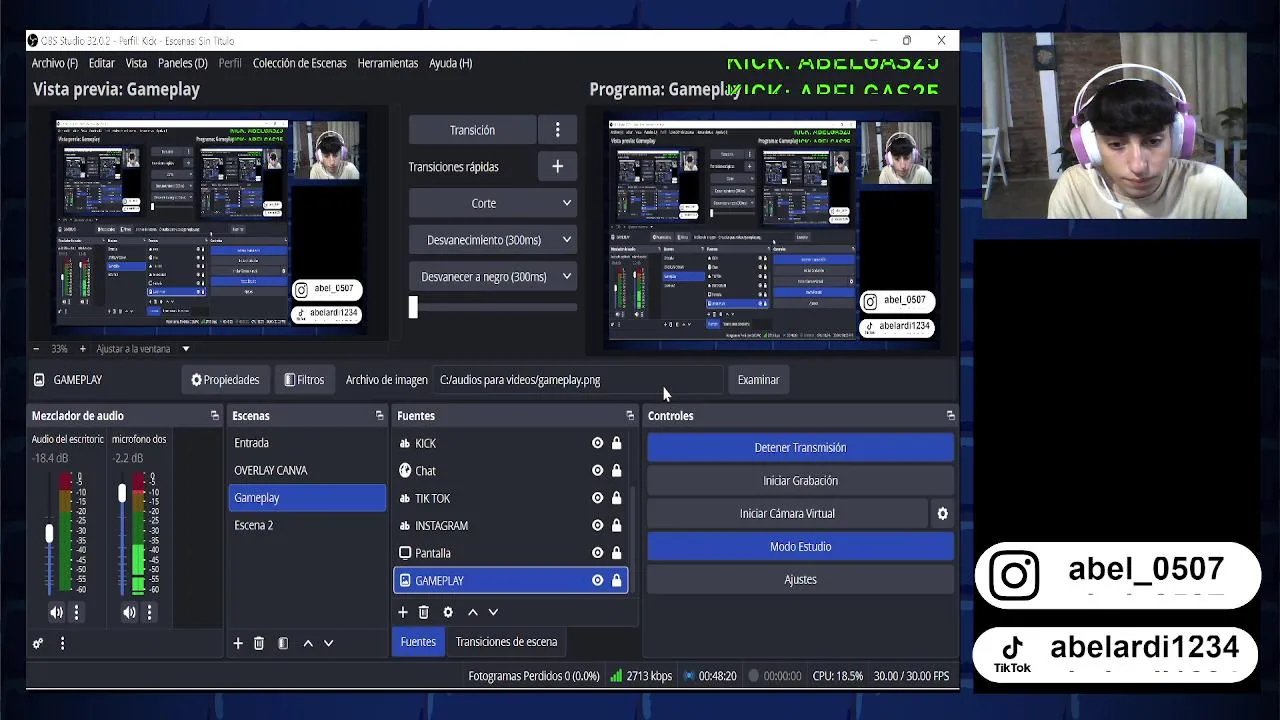The height and width of the screenshot is (720, 1280).
Task: Toggle visibility of INSTAGRAM source
Action: (x=597, y=525)
